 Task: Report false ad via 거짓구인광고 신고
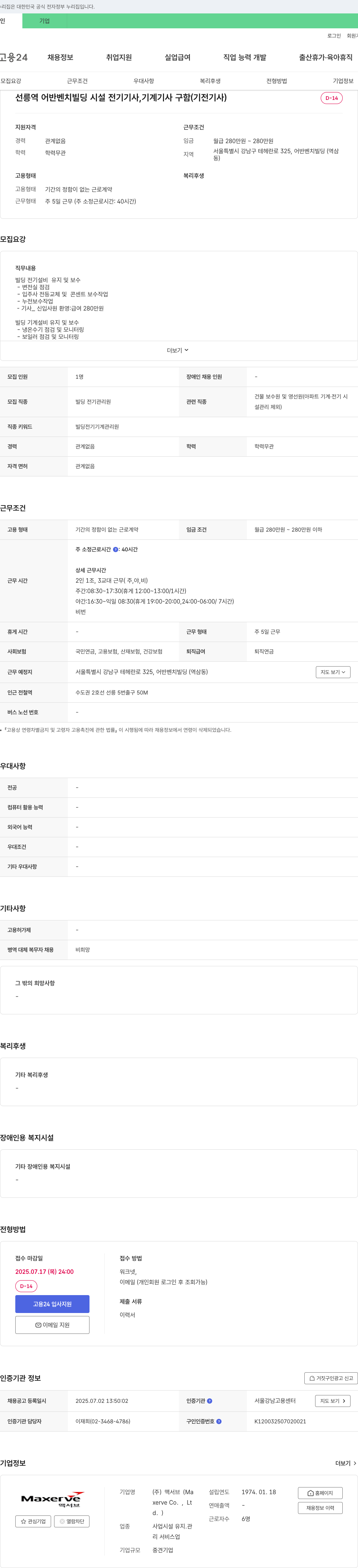coord(331,1378)
